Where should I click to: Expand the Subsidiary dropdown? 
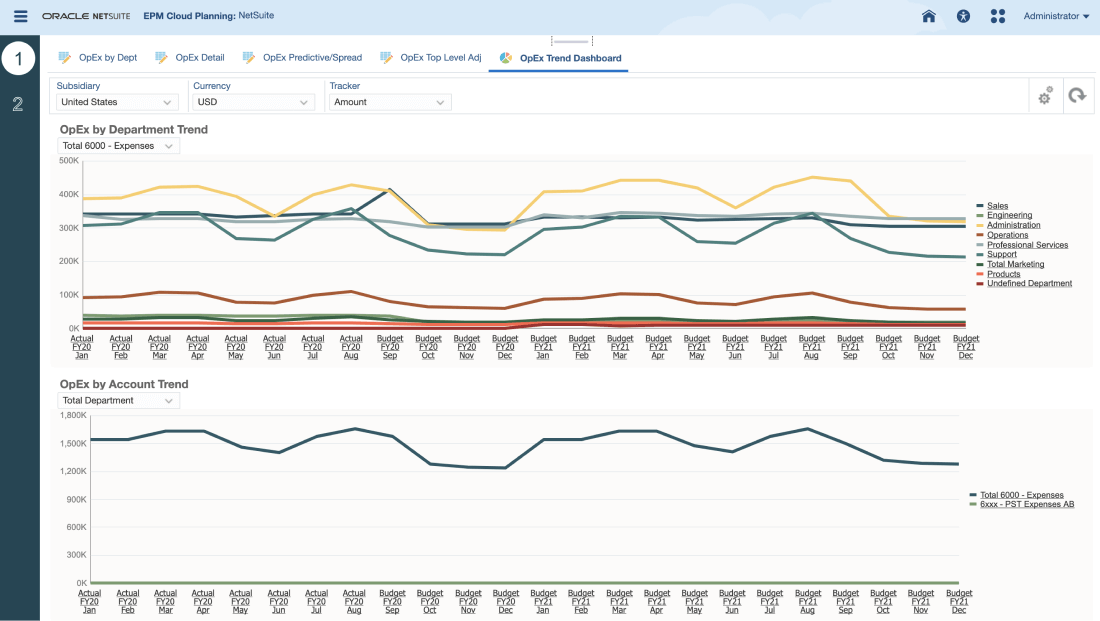pyautogui.click(x=117, y=102)
